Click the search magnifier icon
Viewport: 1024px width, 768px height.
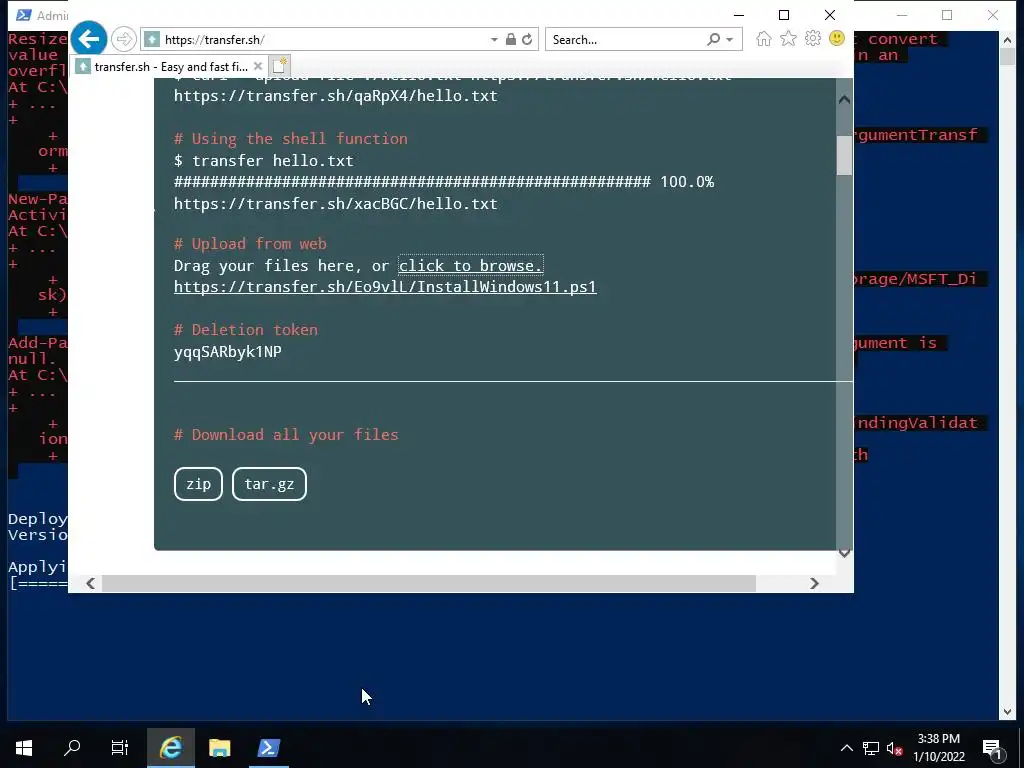714,40
